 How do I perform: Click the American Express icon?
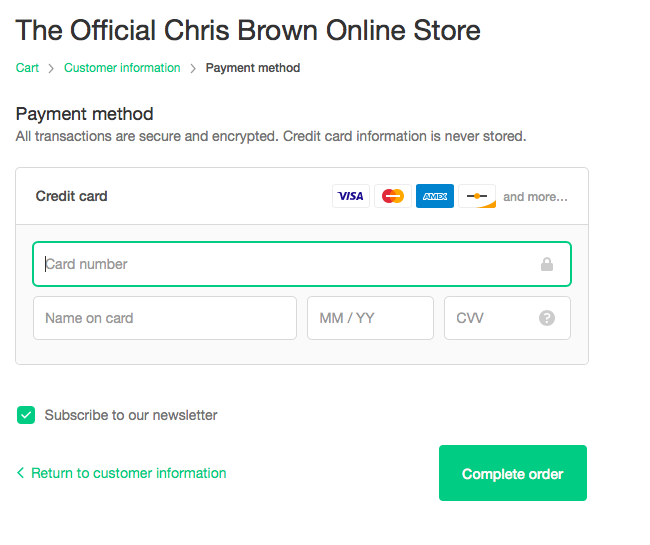[x=435, y=196]
